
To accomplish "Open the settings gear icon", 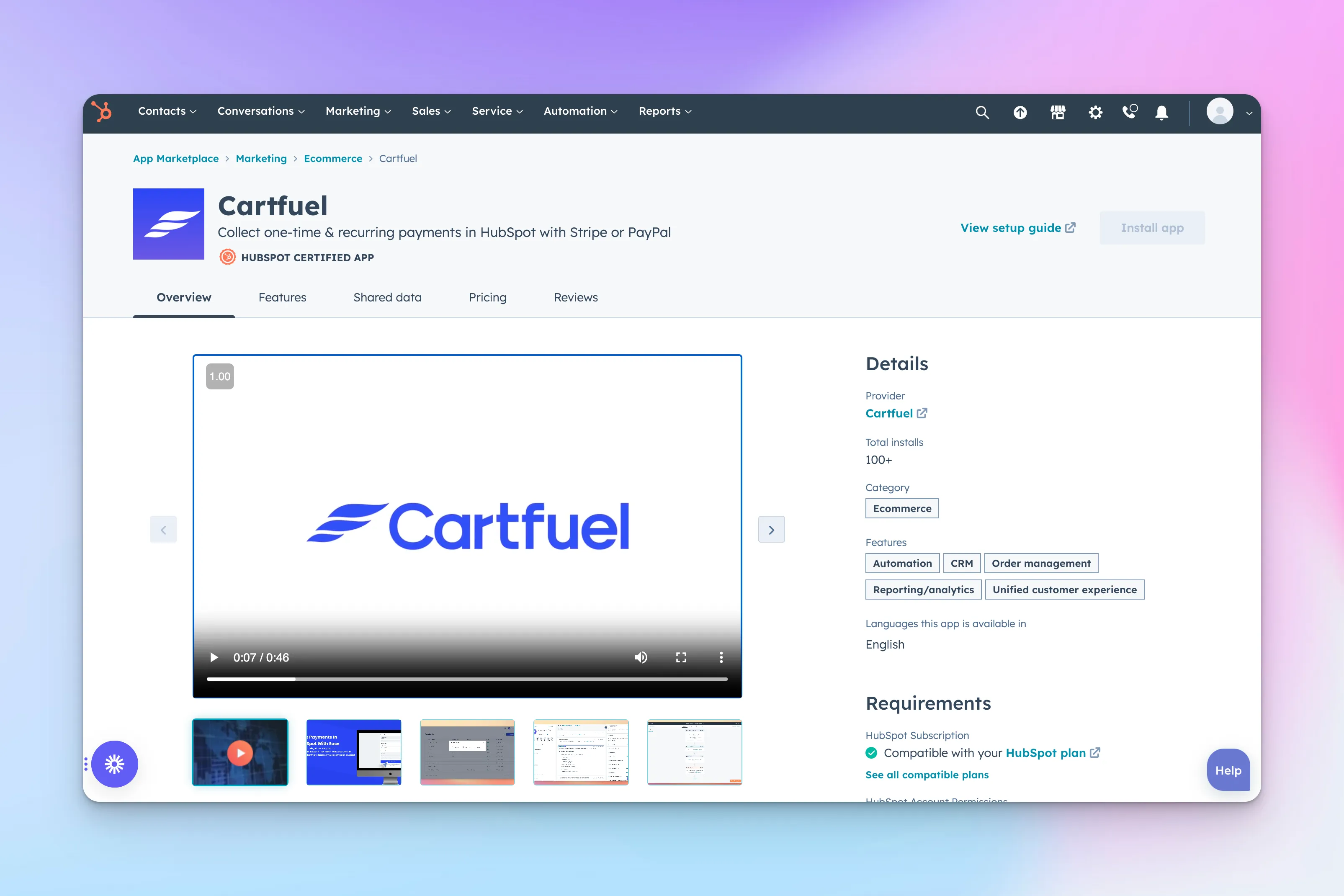I will click(x=1095, y=112).
